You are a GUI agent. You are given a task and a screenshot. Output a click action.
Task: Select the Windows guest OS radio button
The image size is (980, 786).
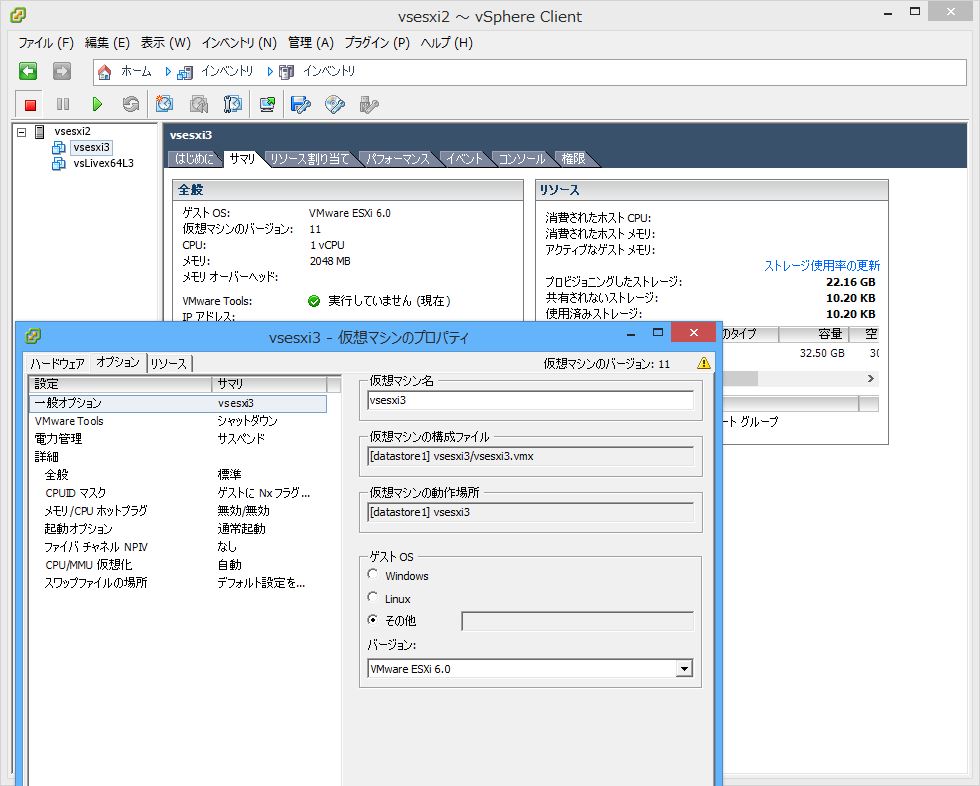(x=372, y=574)
